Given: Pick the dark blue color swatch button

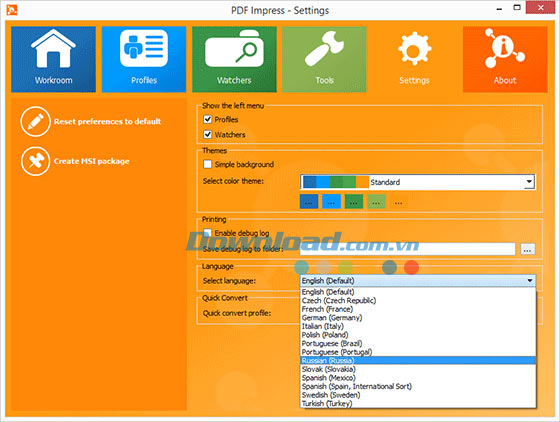Looking at the screenshot, I should [309, 202].
